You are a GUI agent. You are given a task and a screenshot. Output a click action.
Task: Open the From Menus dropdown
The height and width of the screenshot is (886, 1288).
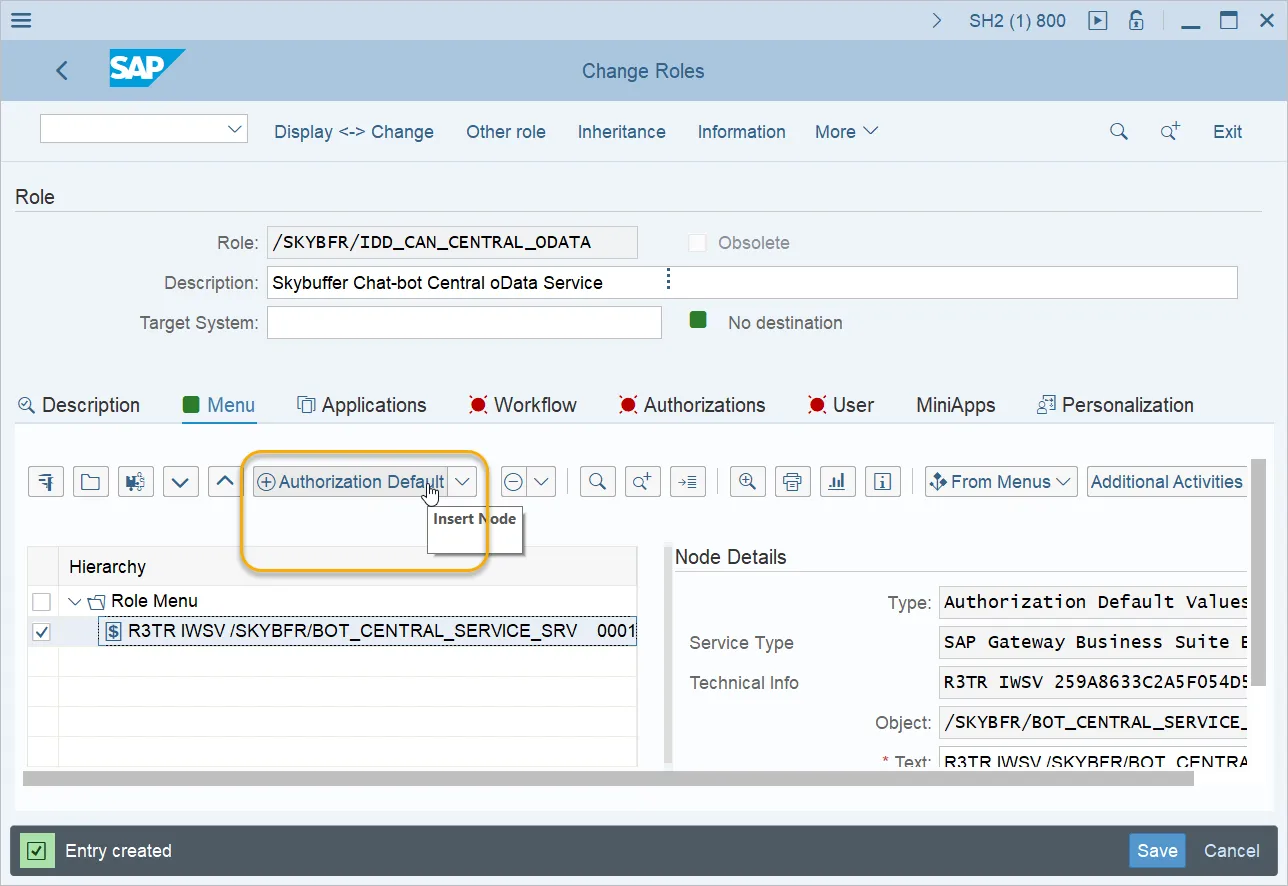[x=1001, y=482]
